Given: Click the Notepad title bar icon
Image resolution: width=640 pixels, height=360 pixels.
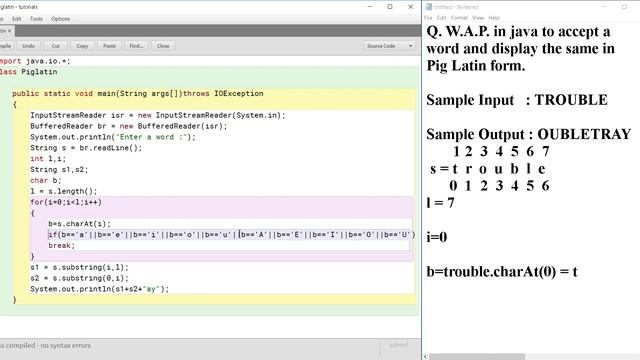Looking at the screenshot, I should point(429,7).
